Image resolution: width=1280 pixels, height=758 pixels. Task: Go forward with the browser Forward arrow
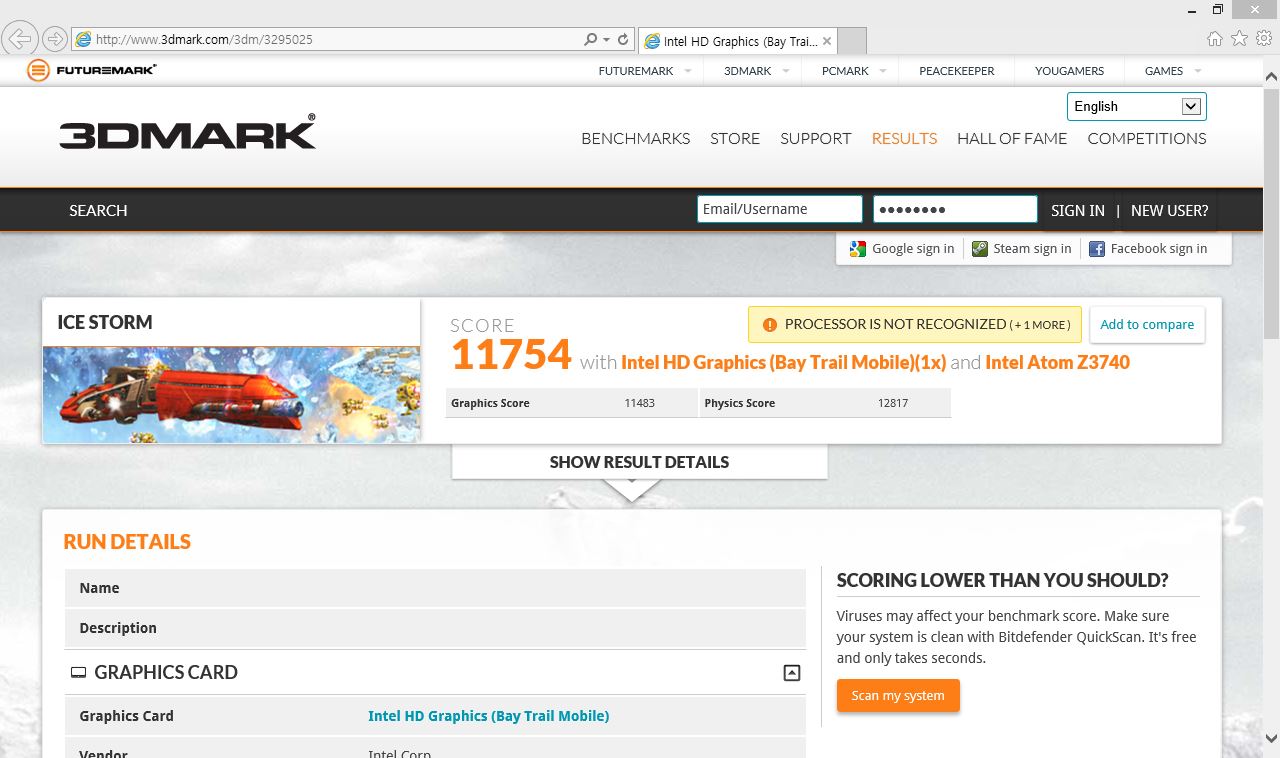coord(54,39)
